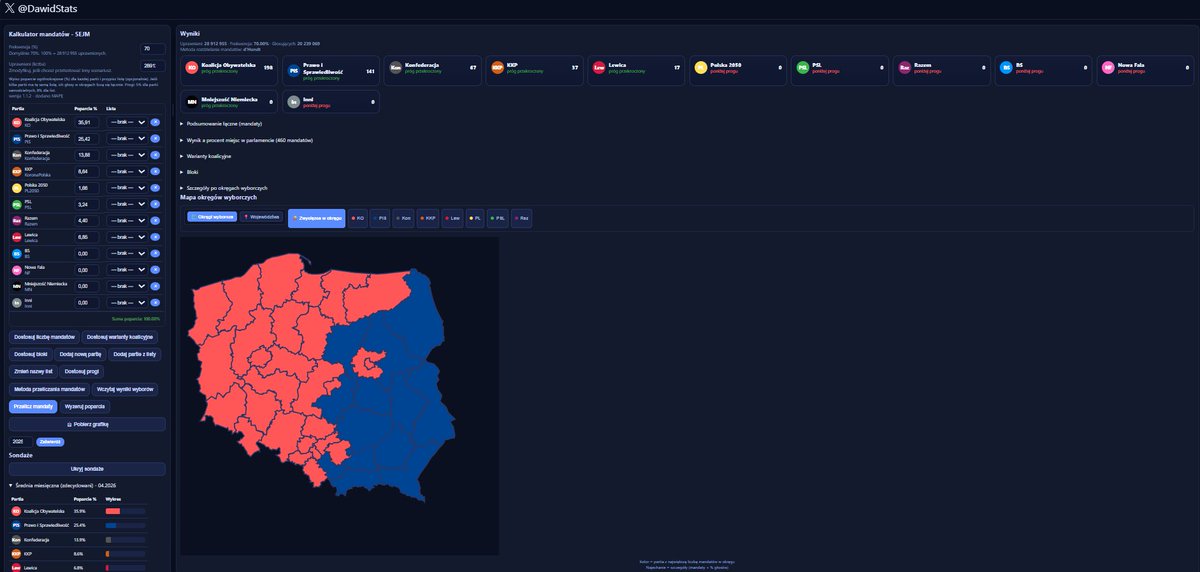Collapse Średnia miesięczna (zdecydowani) poll section

coord(65,485)
